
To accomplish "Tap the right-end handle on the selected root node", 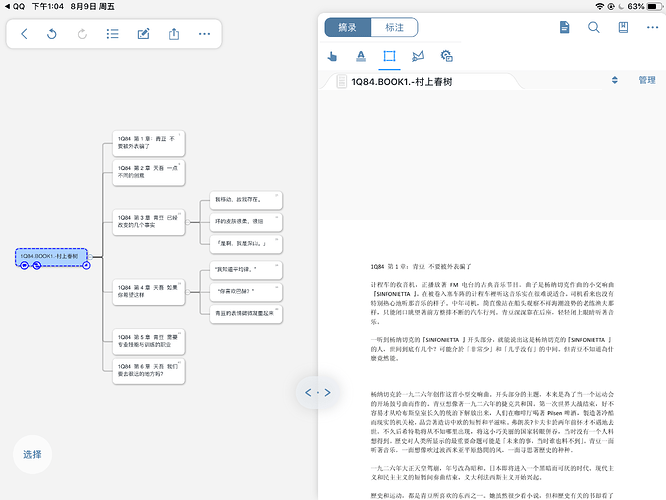I will point(86,266).
